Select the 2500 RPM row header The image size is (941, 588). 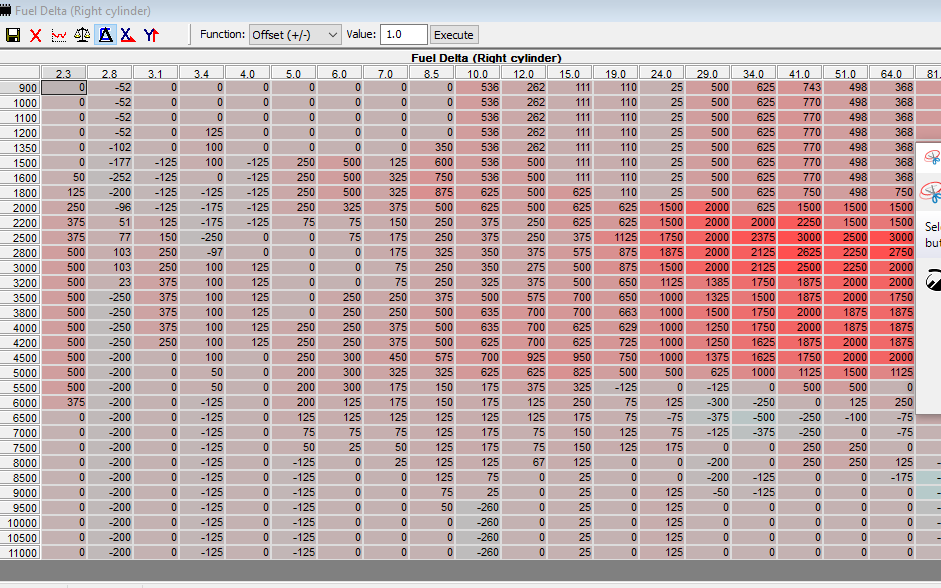click(20, 238)
